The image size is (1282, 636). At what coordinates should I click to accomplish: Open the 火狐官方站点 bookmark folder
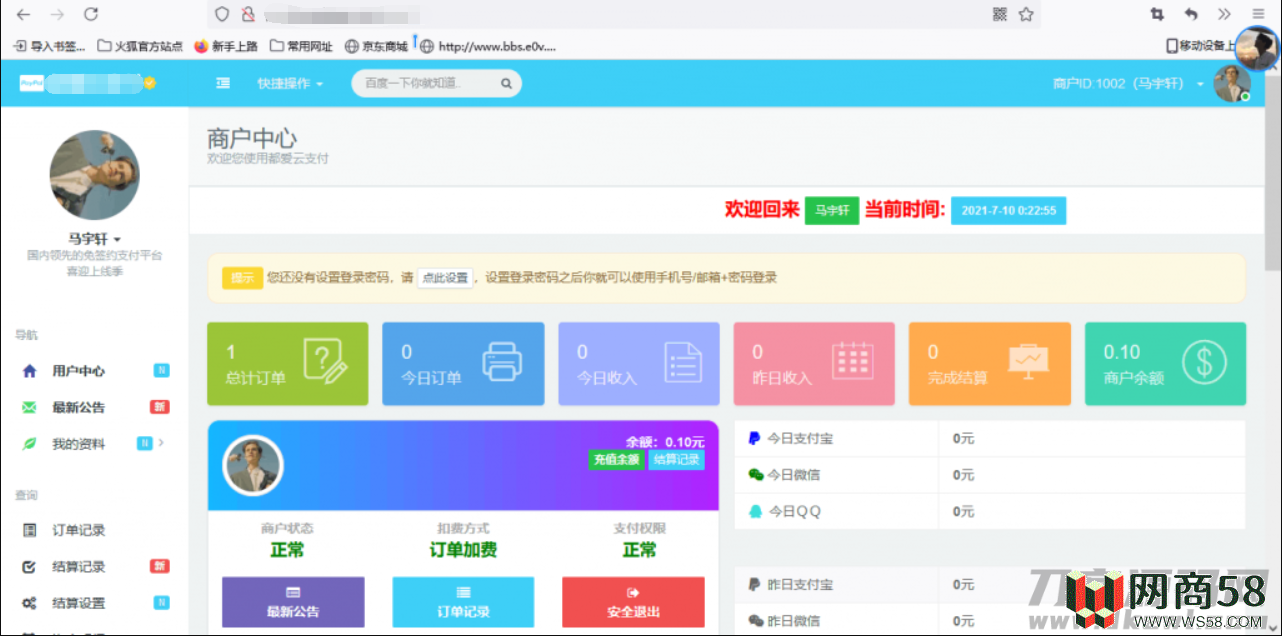point(140,46)
